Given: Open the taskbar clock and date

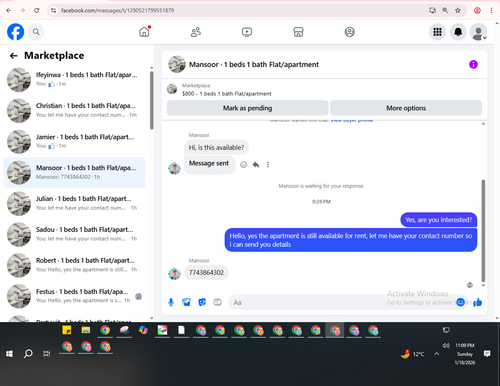Looking at the screenshot, I should point(465,354).
